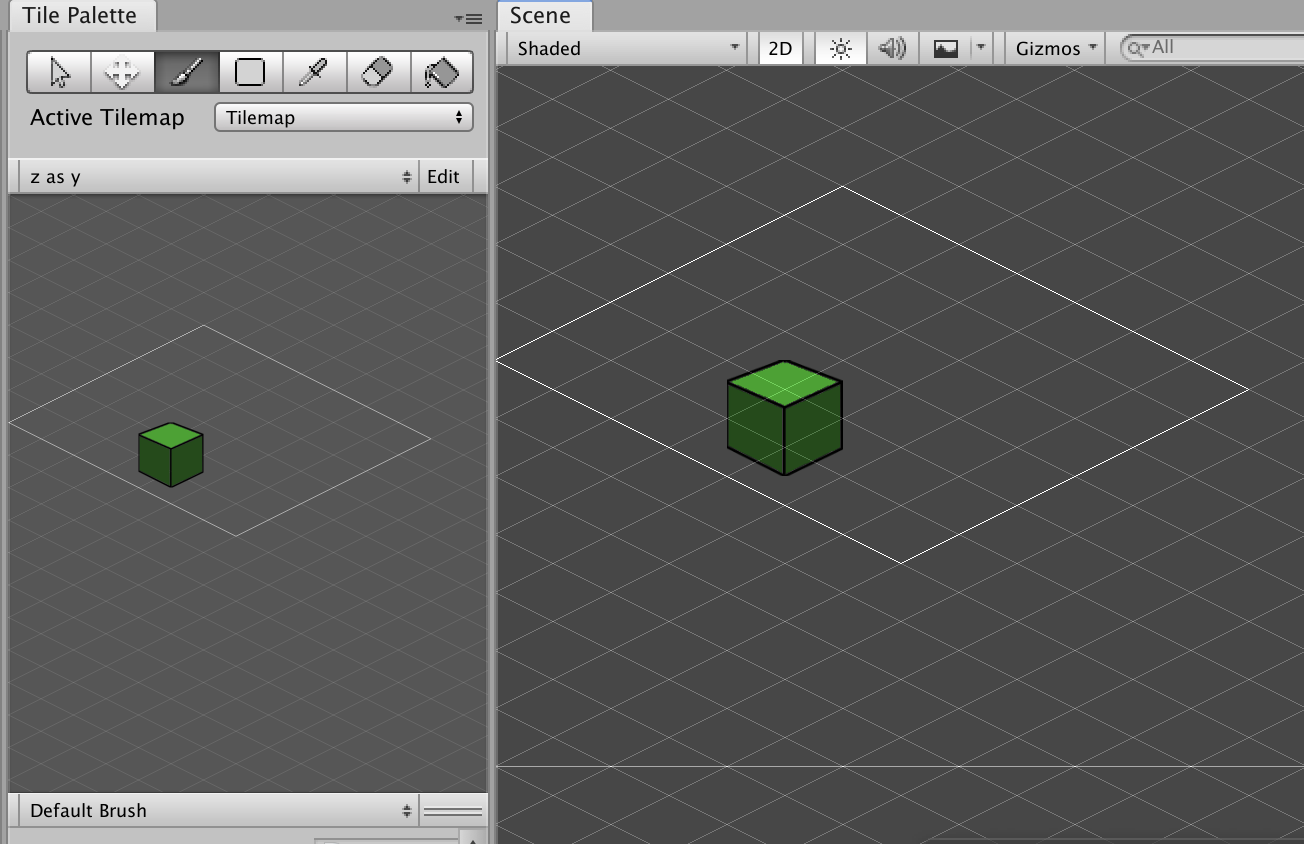
Task: Switch to the Tile Palette tab
Action: (x=80, y=15)
